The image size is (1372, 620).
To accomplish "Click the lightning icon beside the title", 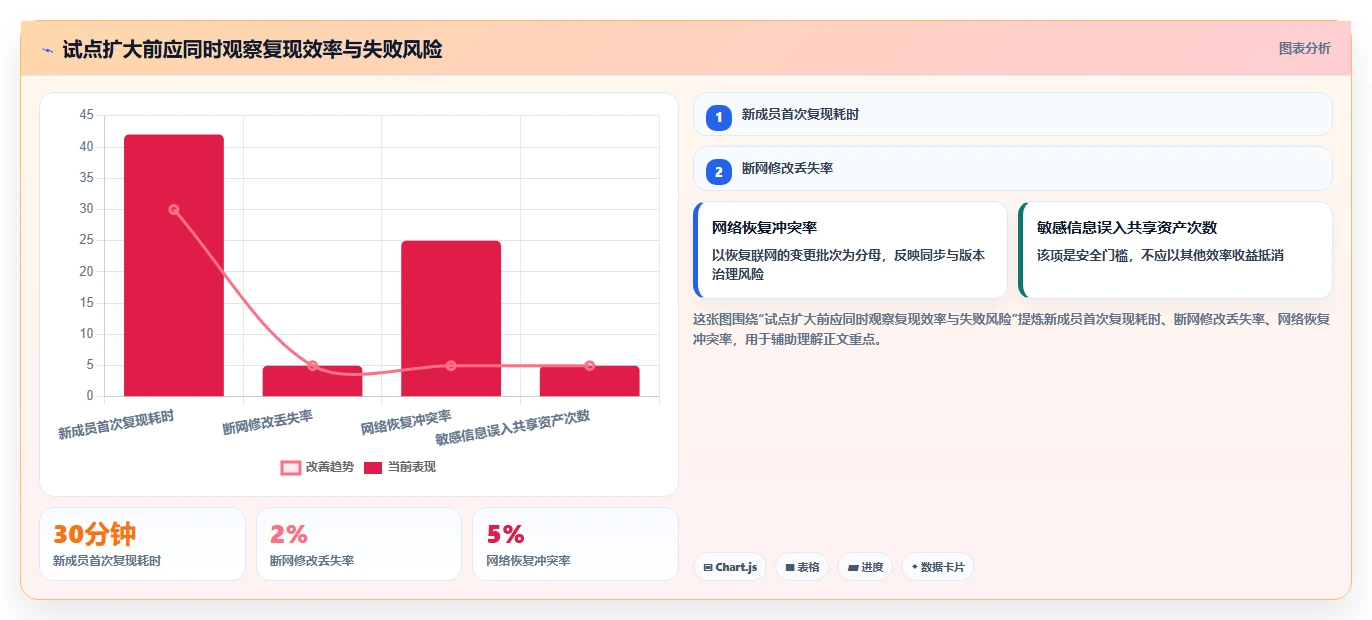I will coord(47,50).
